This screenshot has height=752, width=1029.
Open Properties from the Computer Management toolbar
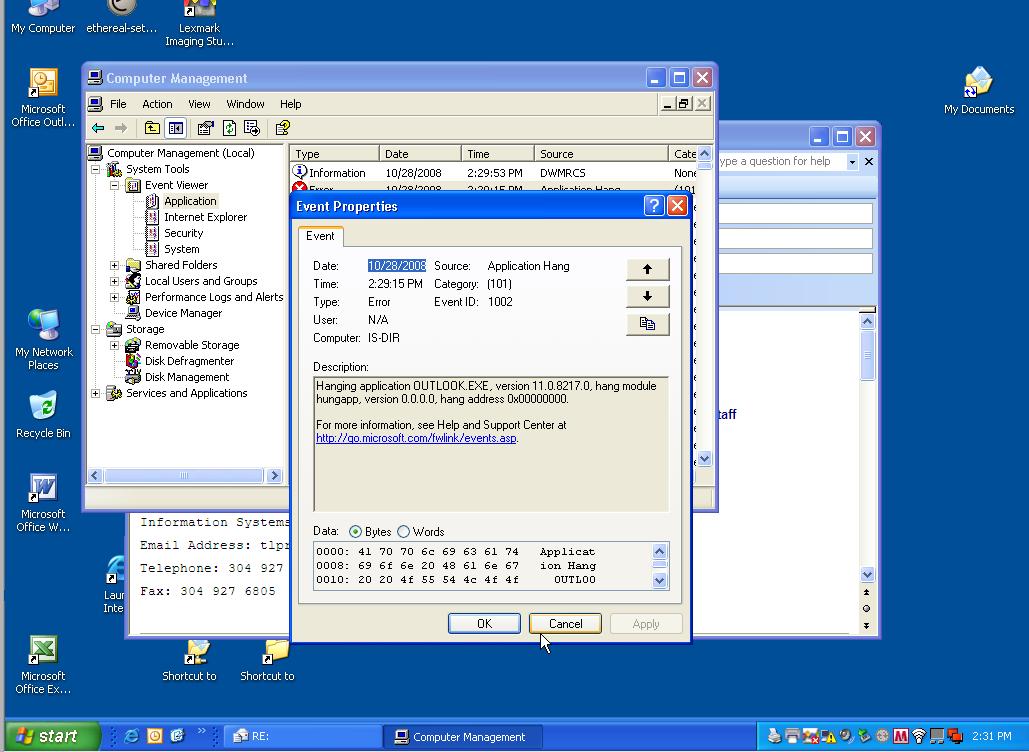coord(205,128)
